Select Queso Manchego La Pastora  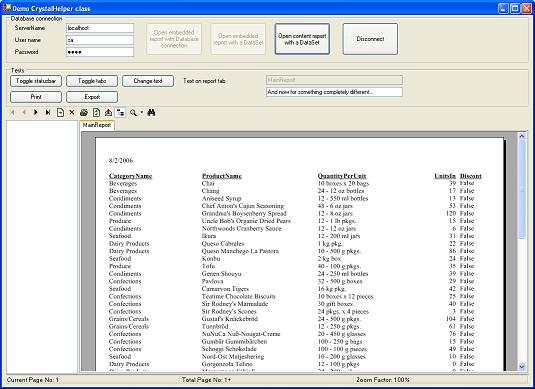click(x=240, y=251)
